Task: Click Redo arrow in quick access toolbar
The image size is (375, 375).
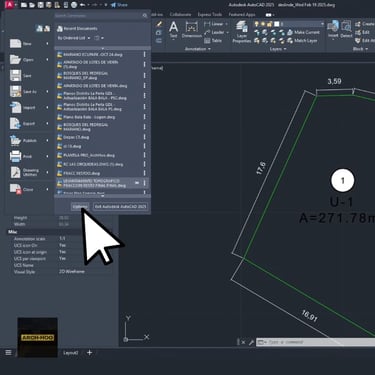Action: 94,5
